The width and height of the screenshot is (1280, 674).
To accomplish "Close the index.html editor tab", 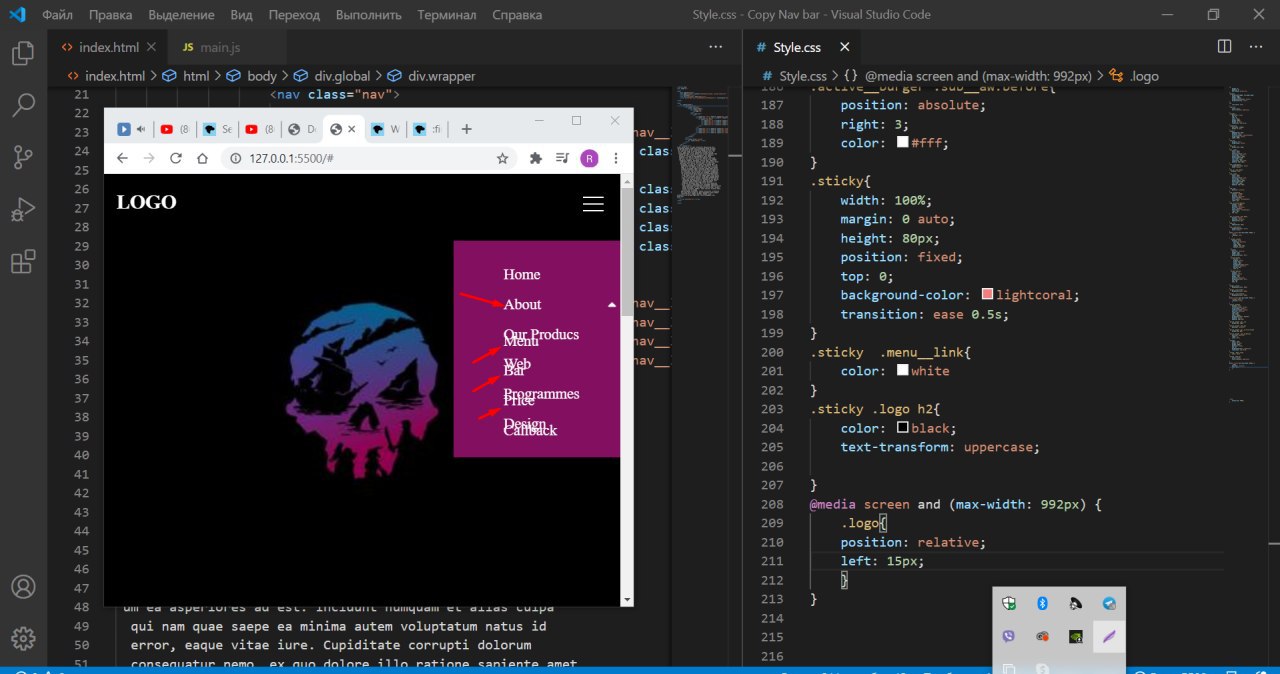I will pyautogui.click(x=151, y=47).
